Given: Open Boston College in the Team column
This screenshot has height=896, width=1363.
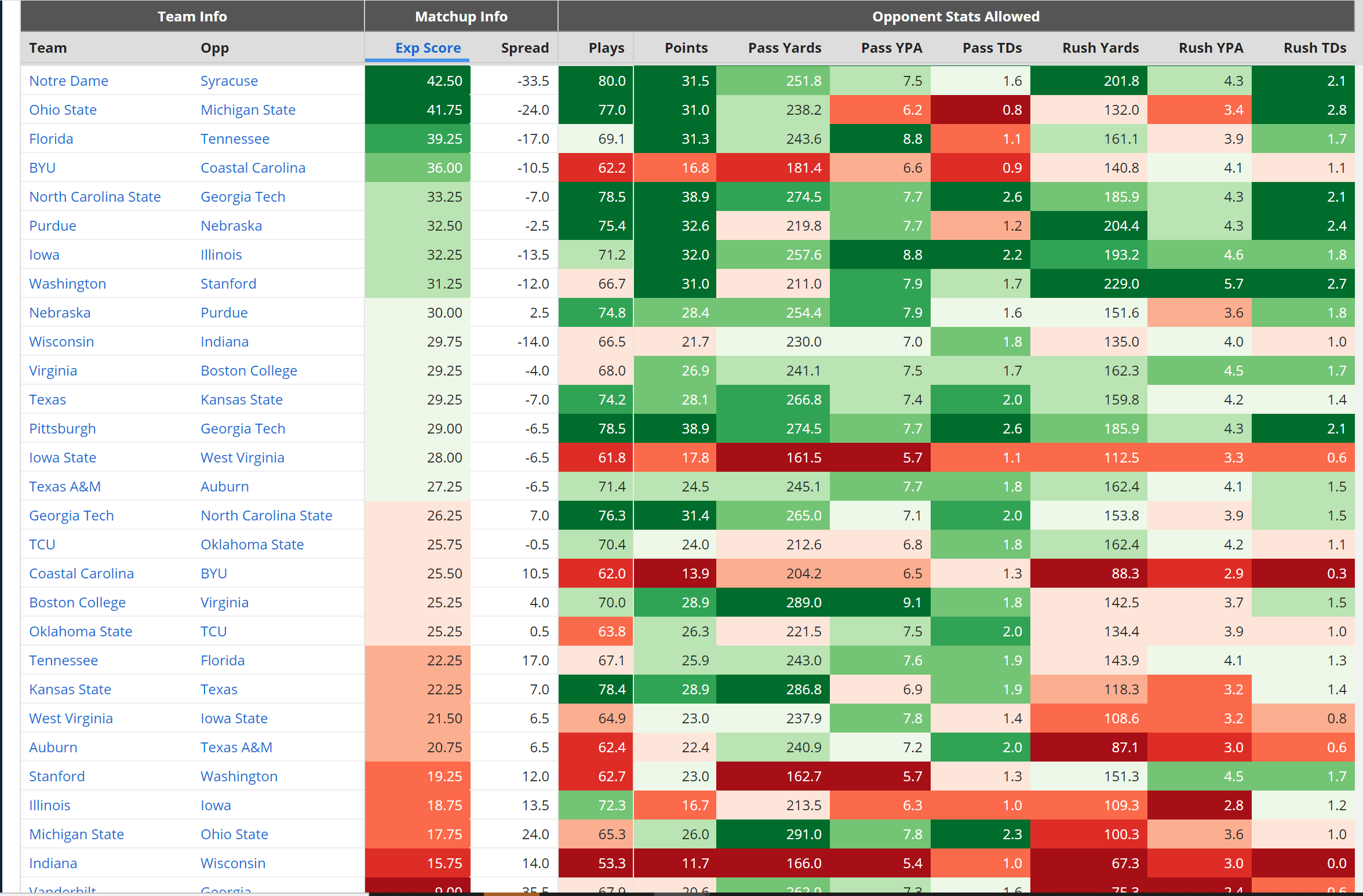Looking at the screenshot, I should coord(77,602).
